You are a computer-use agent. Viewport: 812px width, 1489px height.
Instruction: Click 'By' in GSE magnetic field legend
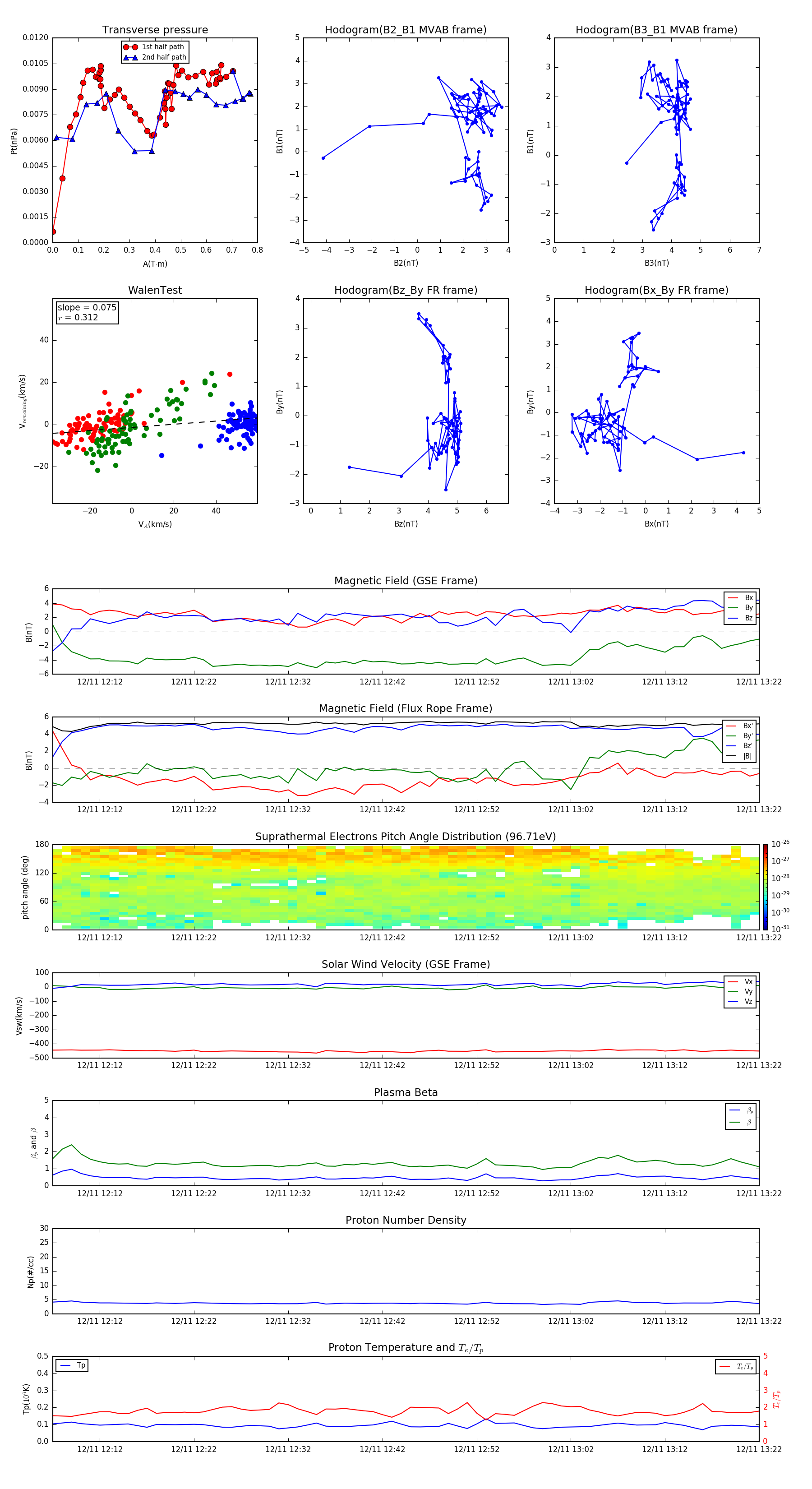click(748, 608)
